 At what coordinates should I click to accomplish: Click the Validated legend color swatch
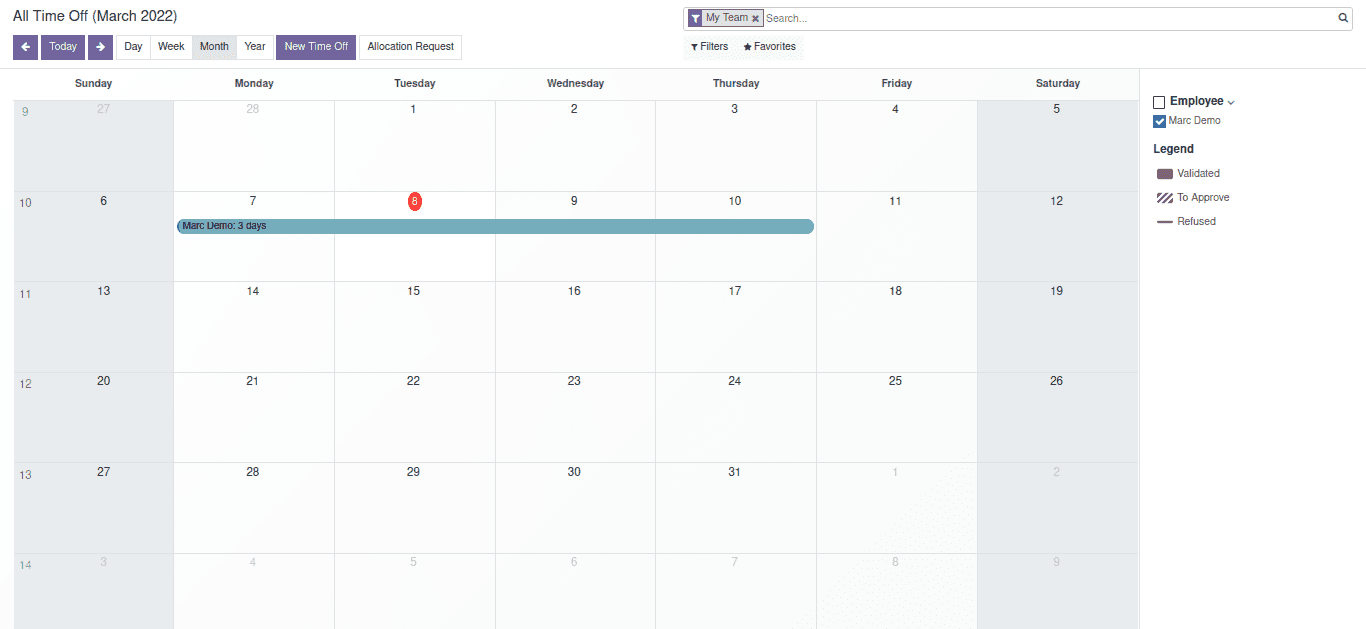[1164, 174]
